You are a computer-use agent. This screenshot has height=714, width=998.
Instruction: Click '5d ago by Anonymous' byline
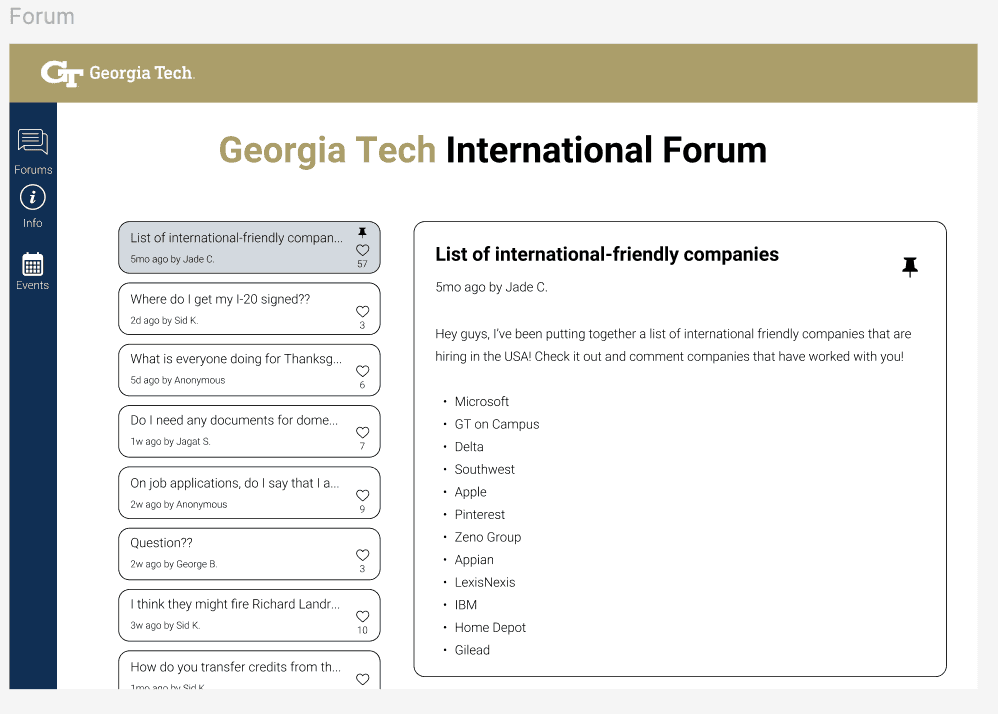178,381
